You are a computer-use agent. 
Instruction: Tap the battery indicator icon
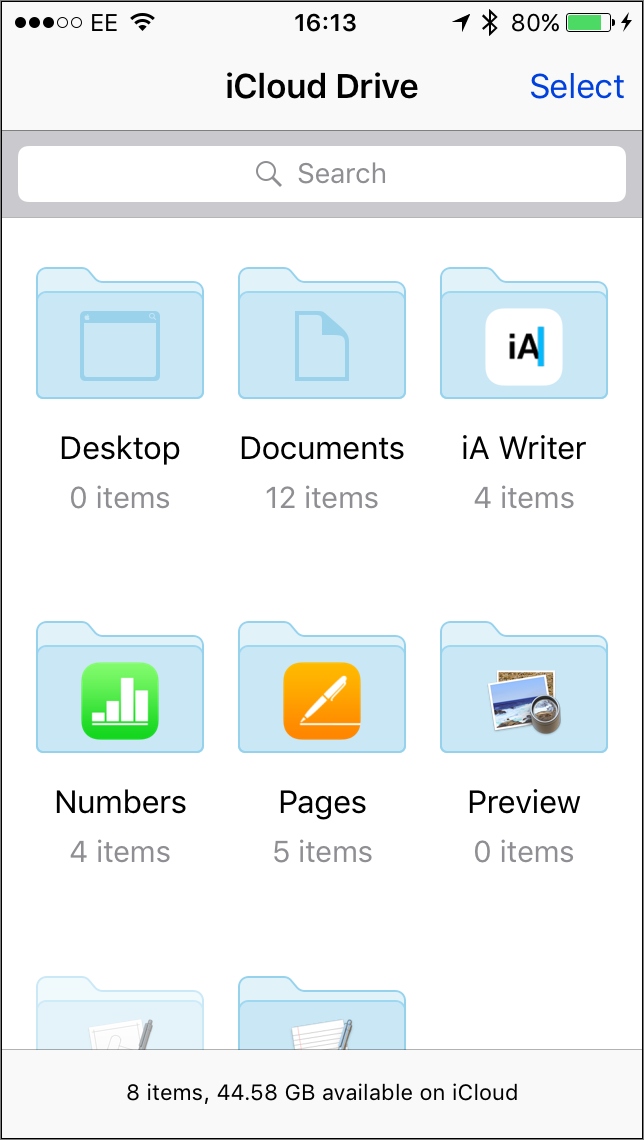click(590, 23)
